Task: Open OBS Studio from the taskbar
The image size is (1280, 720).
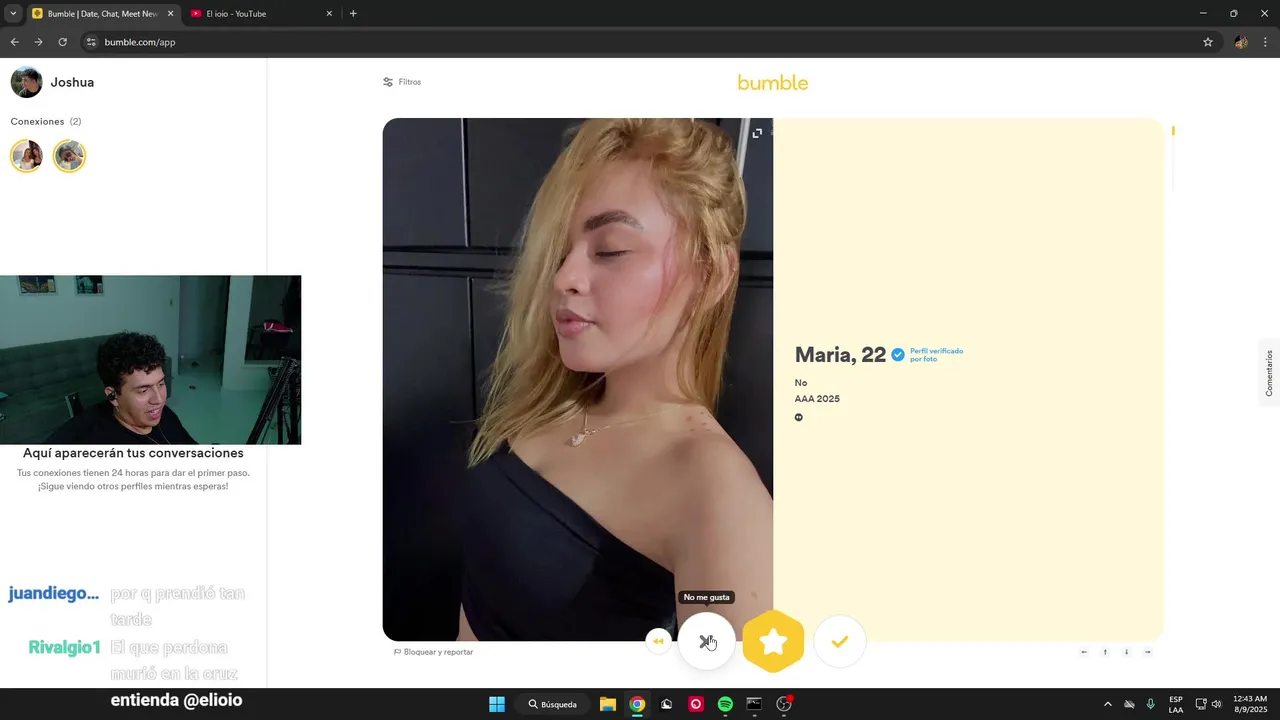Action: click(784, 704)
